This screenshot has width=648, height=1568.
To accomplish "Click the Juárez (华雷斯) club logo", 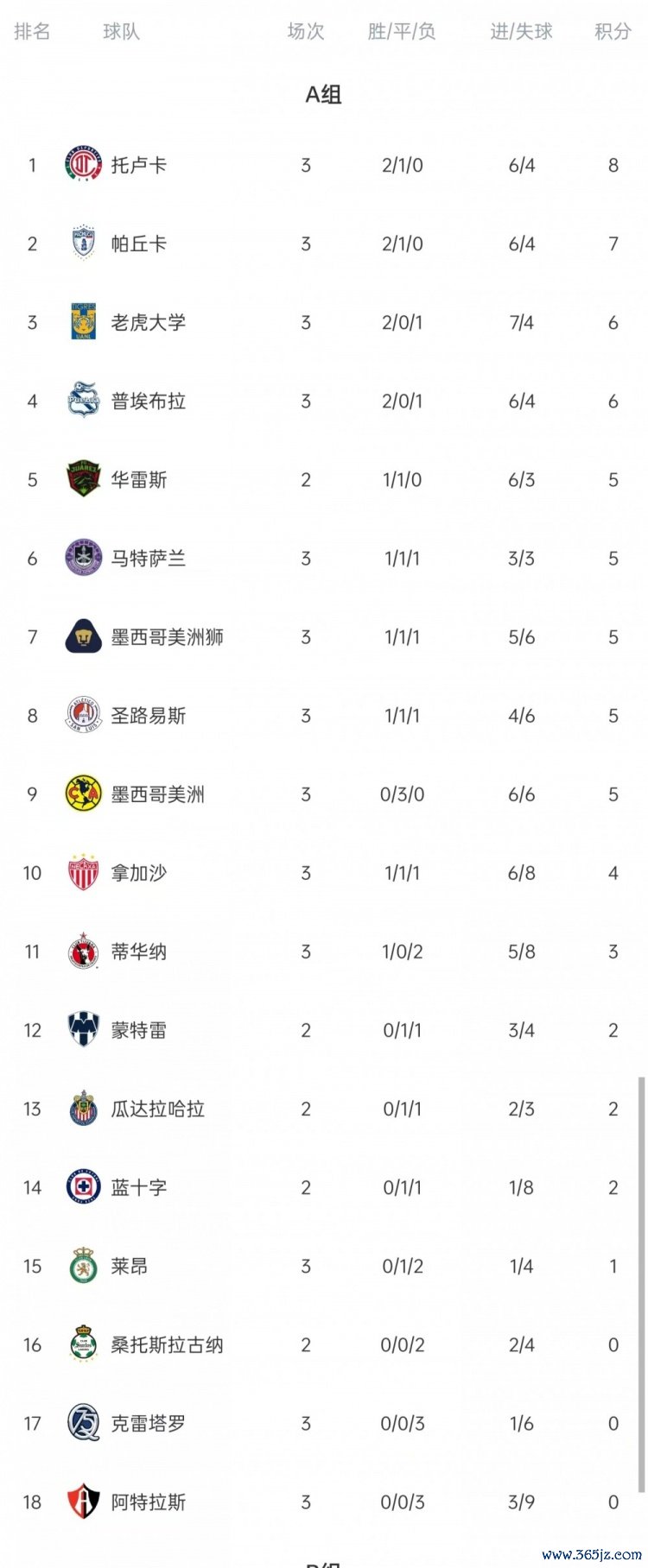I will pyautogui.click(x=83, y=479).
